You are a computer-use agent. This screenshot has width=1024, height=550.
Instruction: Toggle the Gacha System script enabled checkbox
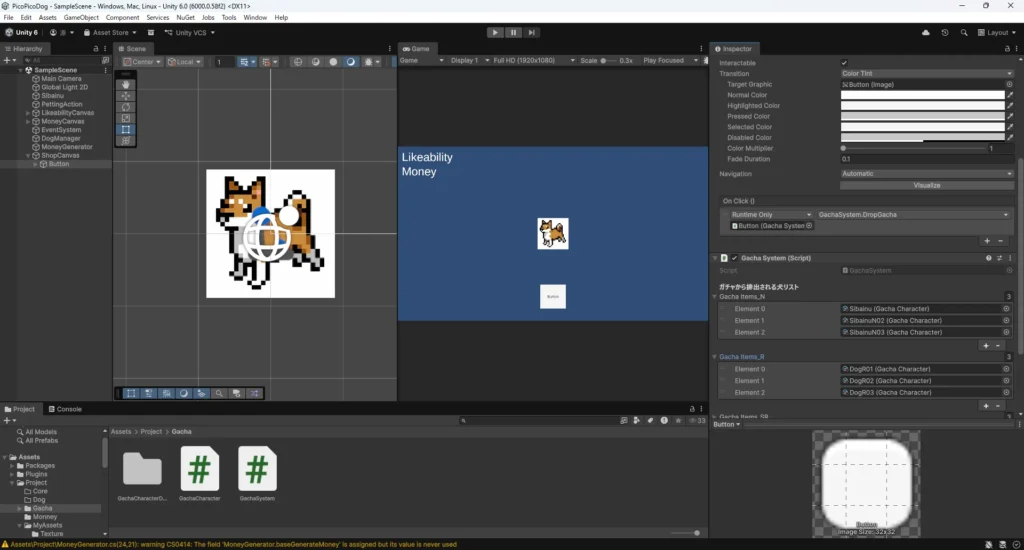point(734,258)
